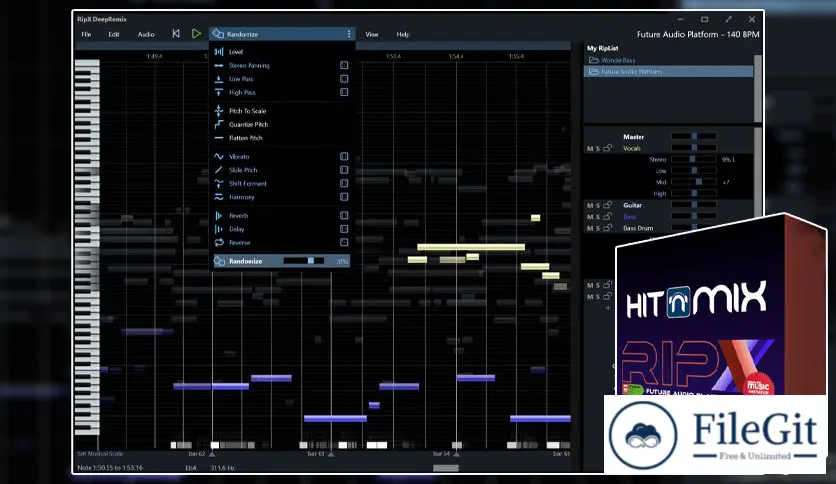Viewport: 836px width, 484px height.
Task: Toggle fullscreen with the diagonal arrow icon
Action: point(728,19)
